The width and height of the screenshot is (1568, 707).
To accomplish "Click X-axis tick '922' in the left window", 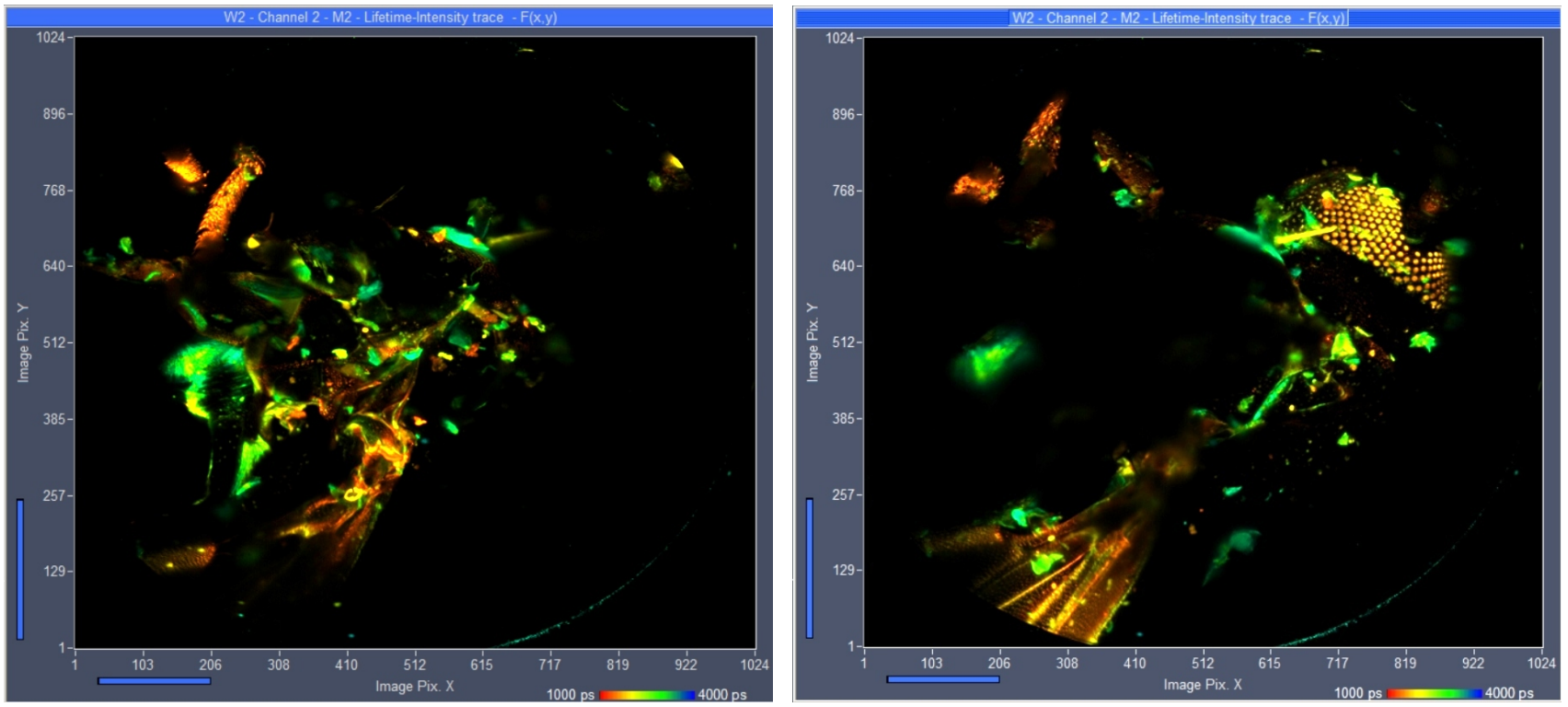I will click(686, 665).
